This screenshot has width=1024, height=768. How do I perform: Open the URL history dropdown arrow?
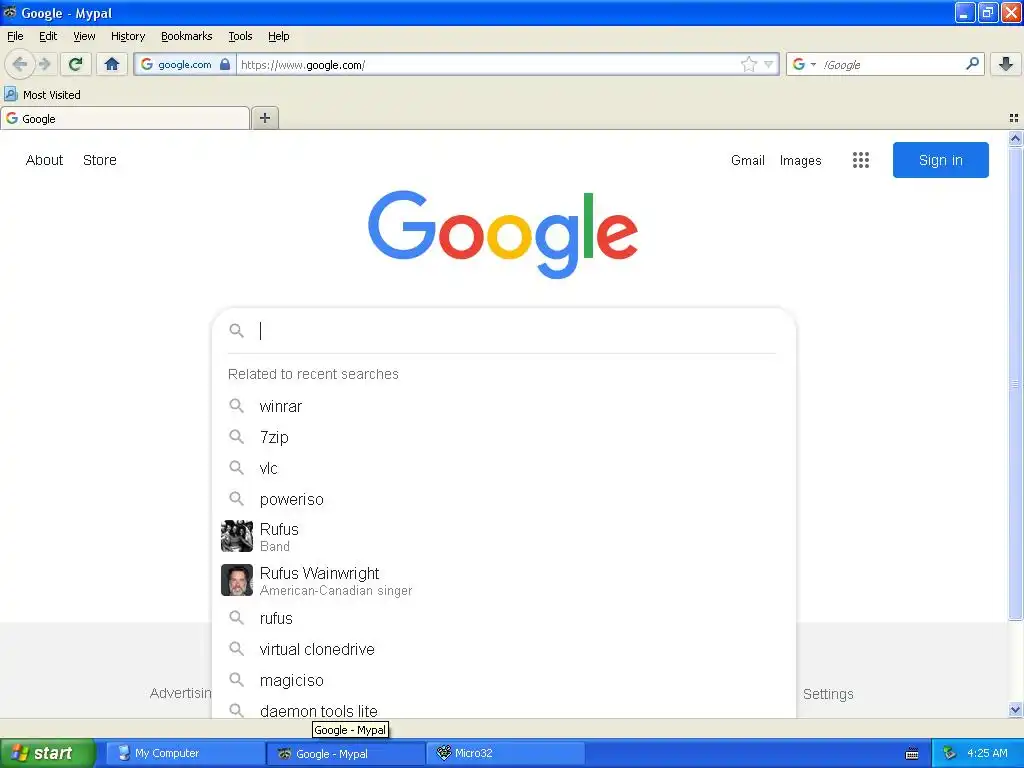coord(769,64)
